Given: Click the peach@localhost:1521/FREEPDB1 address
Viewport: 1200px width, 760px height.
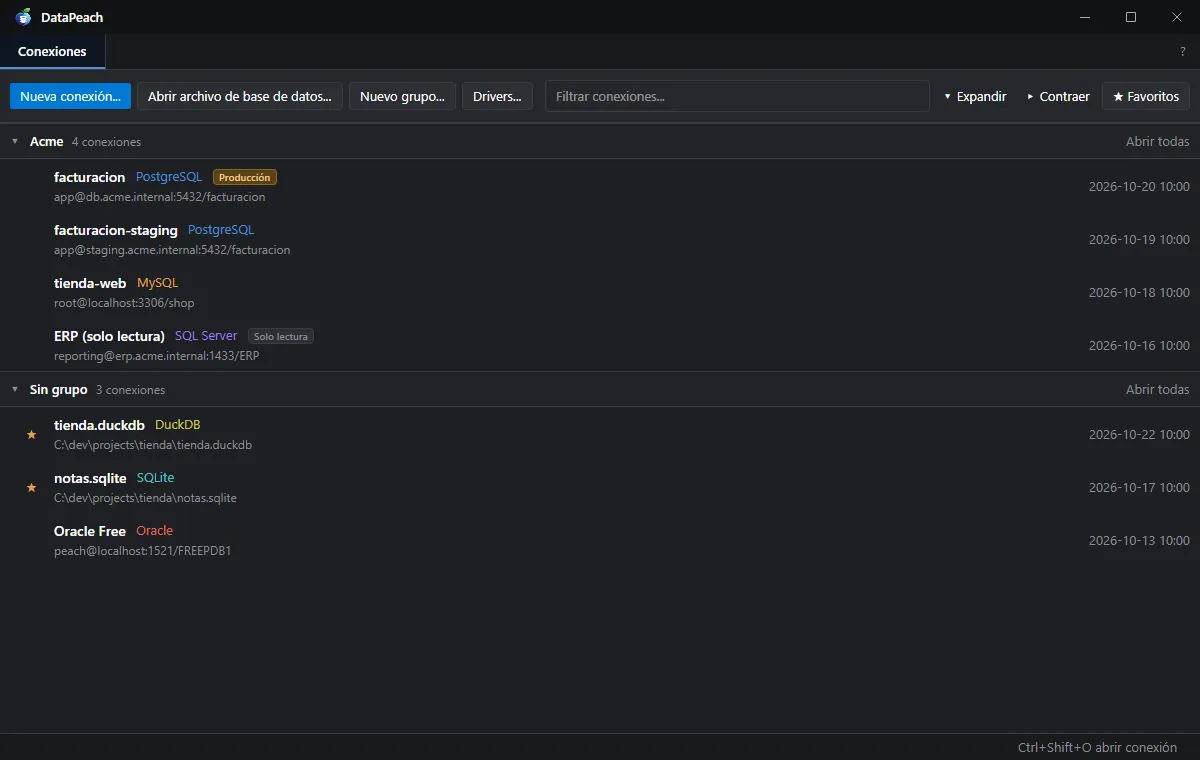Looking at the screenshot, I should click(143, 551).
